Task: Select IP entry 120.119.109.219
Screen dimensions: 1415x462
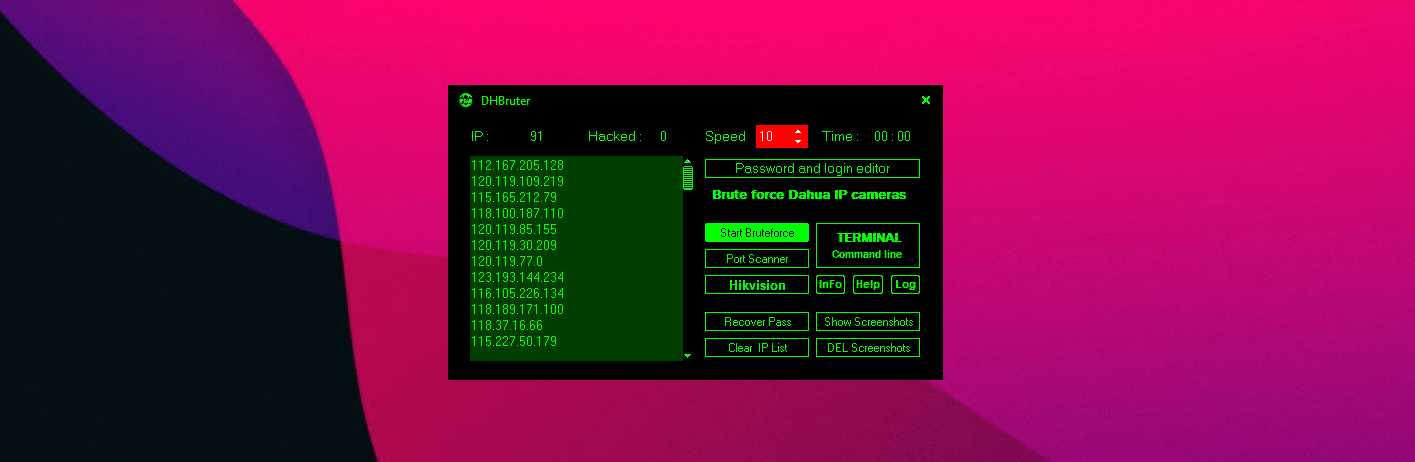Action: (x=517, y=181)
